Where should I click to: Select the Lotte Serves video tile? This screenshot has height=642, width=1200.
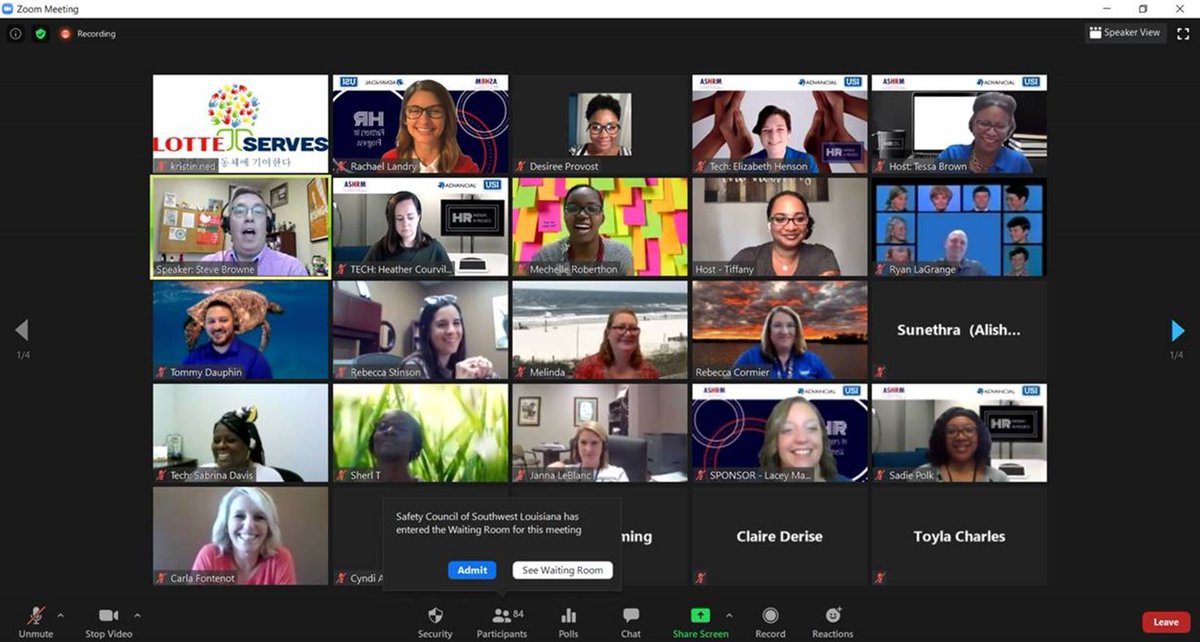click(240, 124)
